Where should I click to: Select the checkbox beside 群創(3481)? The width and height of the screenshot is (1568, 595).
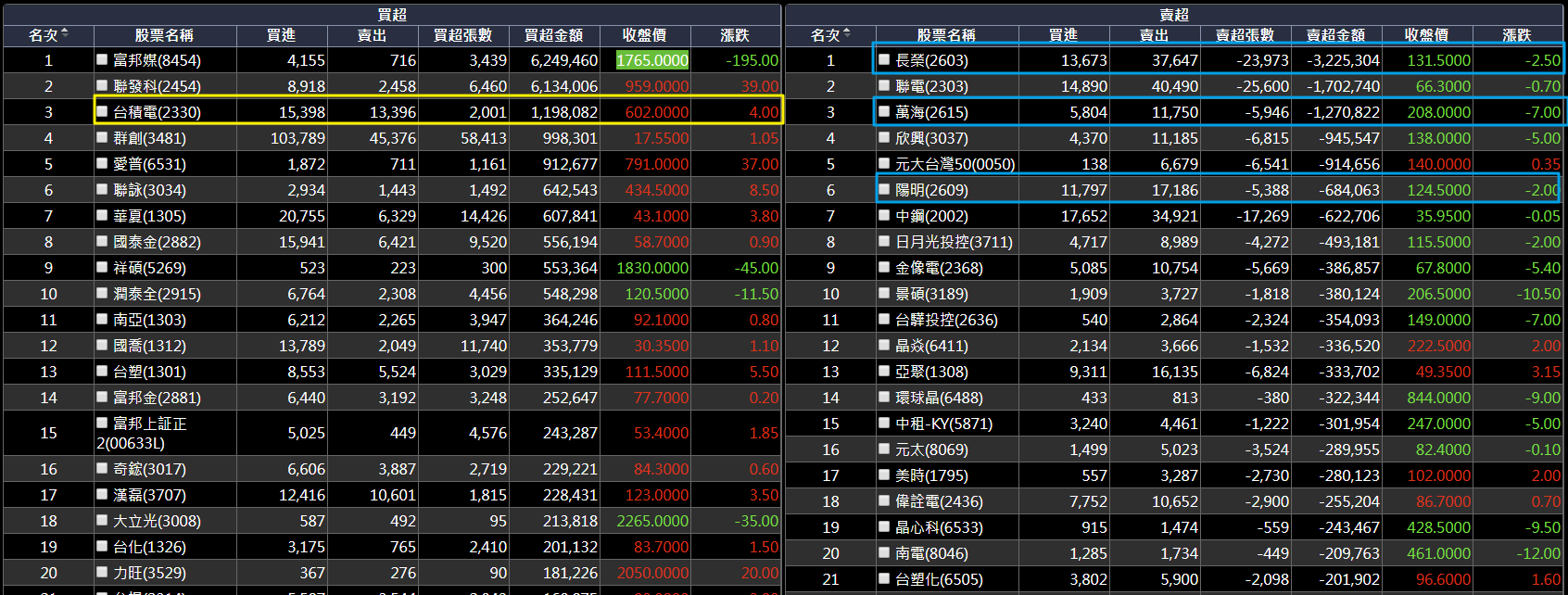pos(102,137)
